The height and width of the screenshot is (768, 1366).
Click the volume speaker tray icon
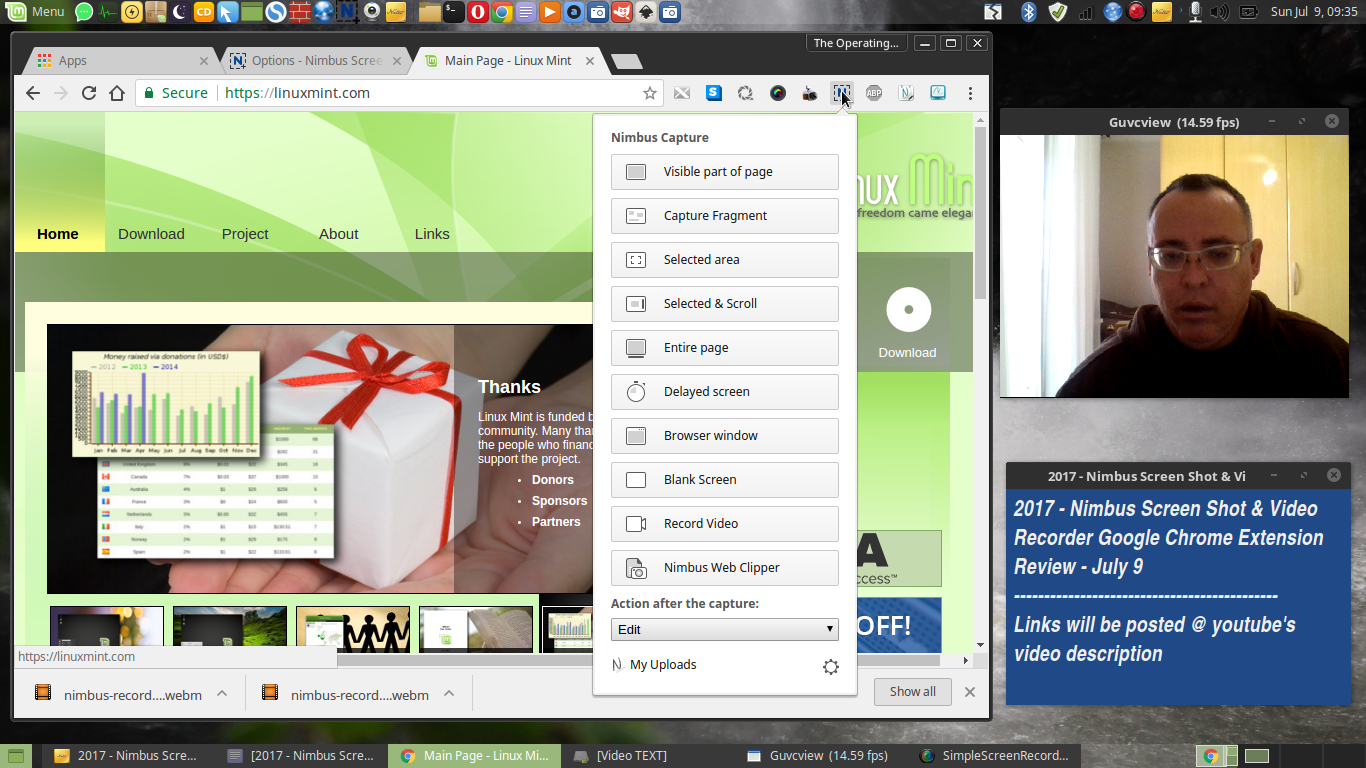coord(1219,12)
